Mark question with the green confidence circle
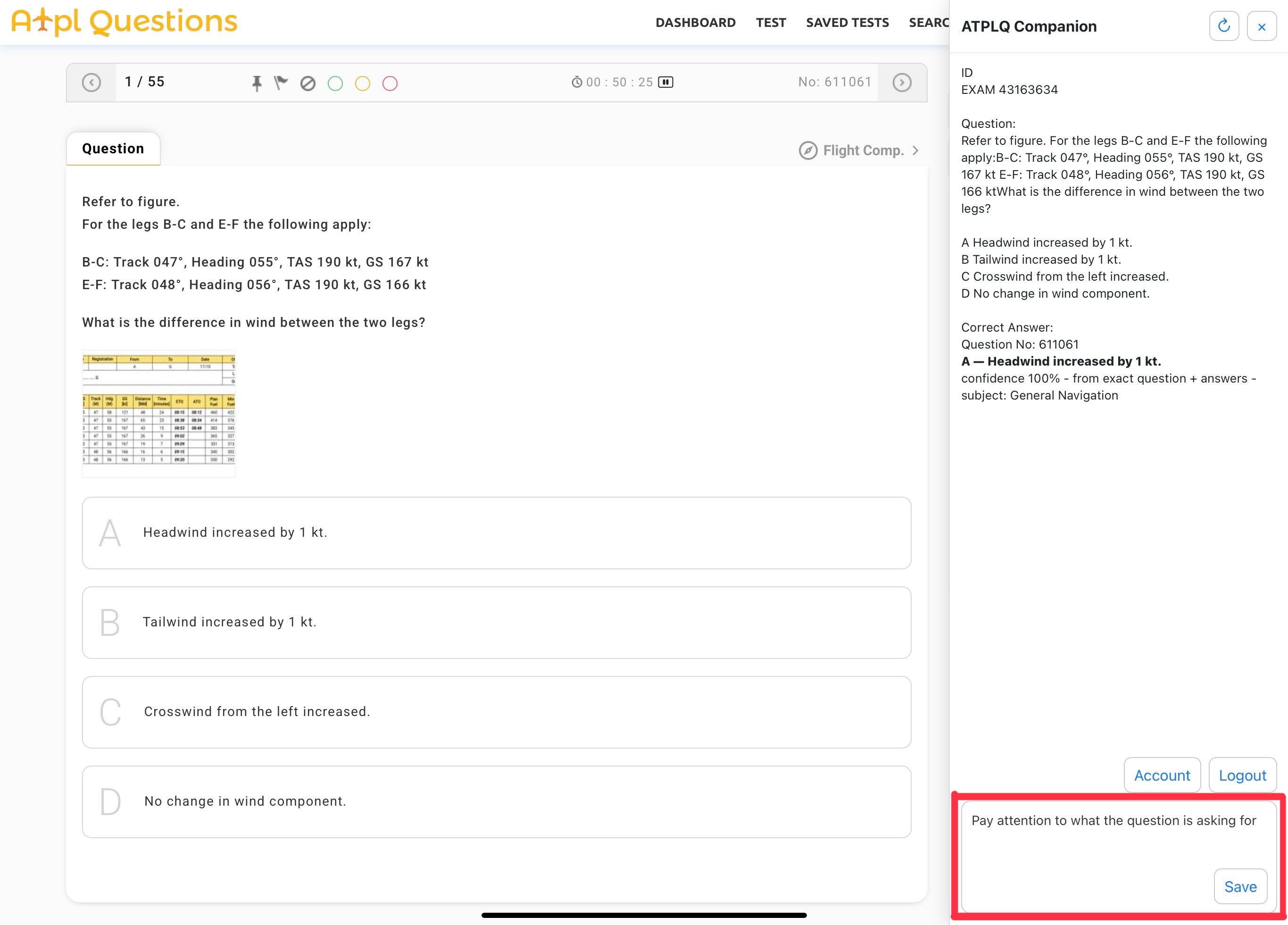 pos(335,83)
